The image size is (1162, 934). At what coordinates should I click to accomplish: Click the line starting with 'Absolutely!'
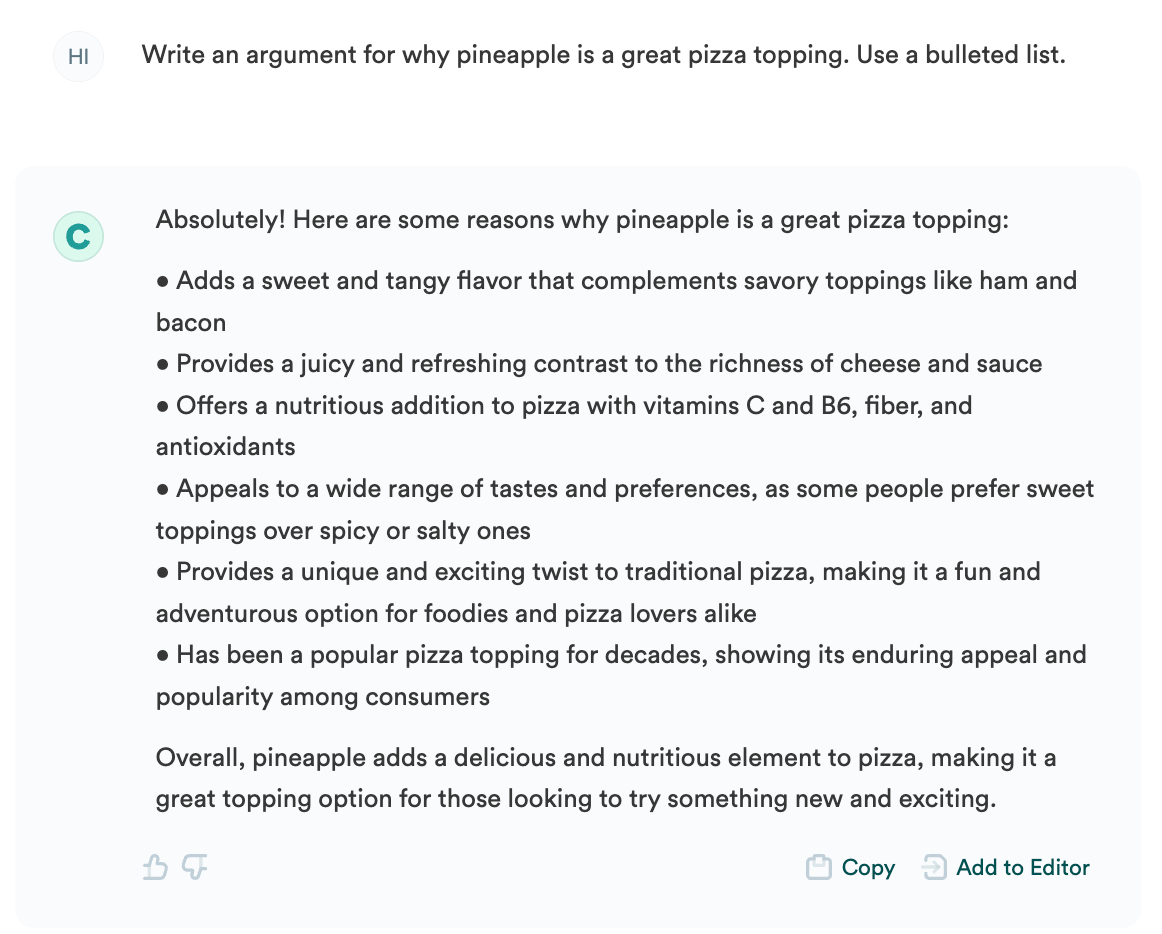click(x=582, y=219)
